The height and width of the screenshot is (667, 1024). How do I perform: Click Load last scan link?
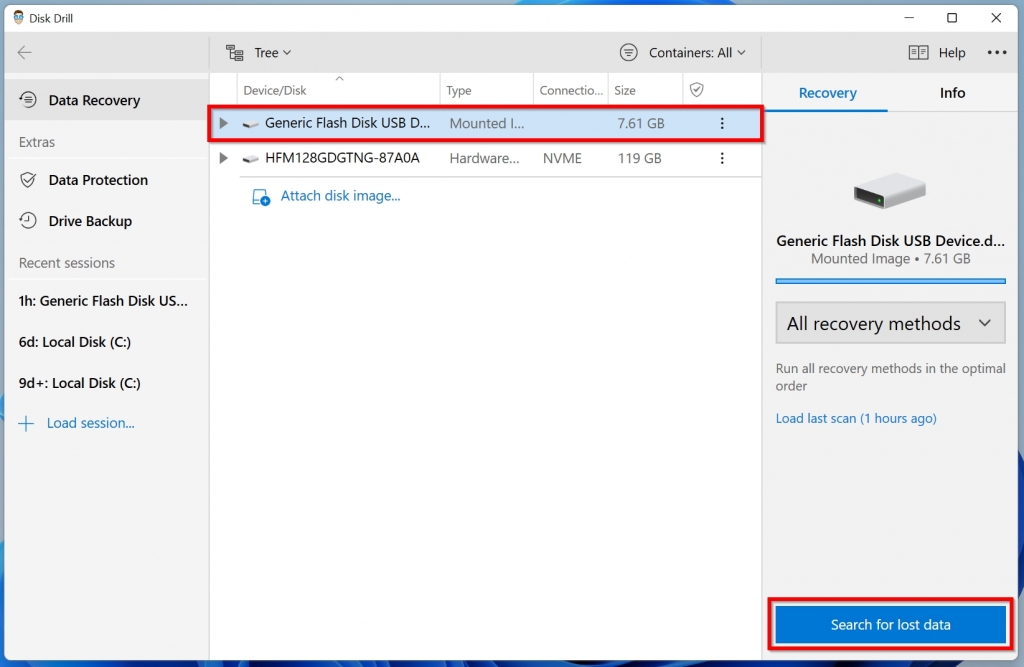[855, 418]
